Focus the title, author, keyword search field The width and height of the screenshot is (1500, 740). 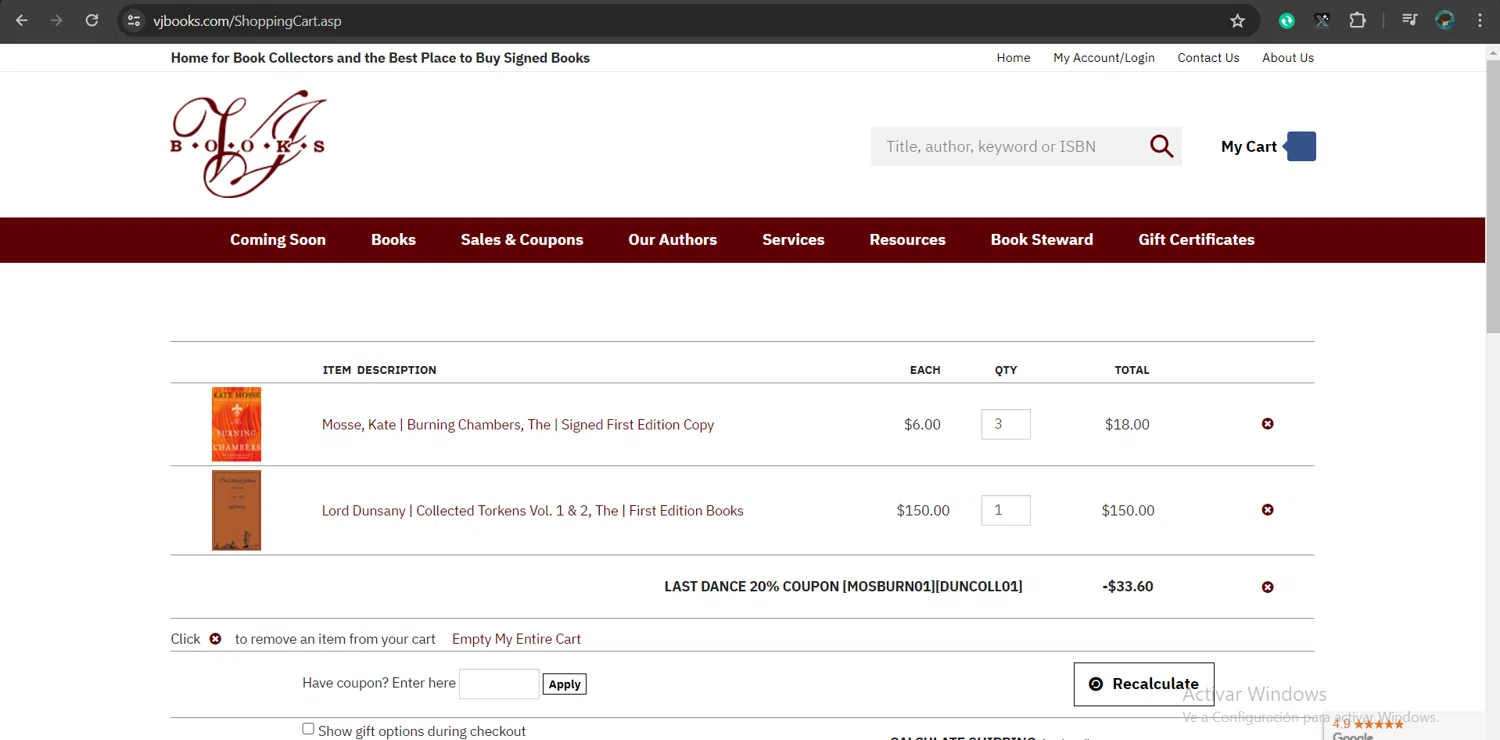pos(1008,146)
